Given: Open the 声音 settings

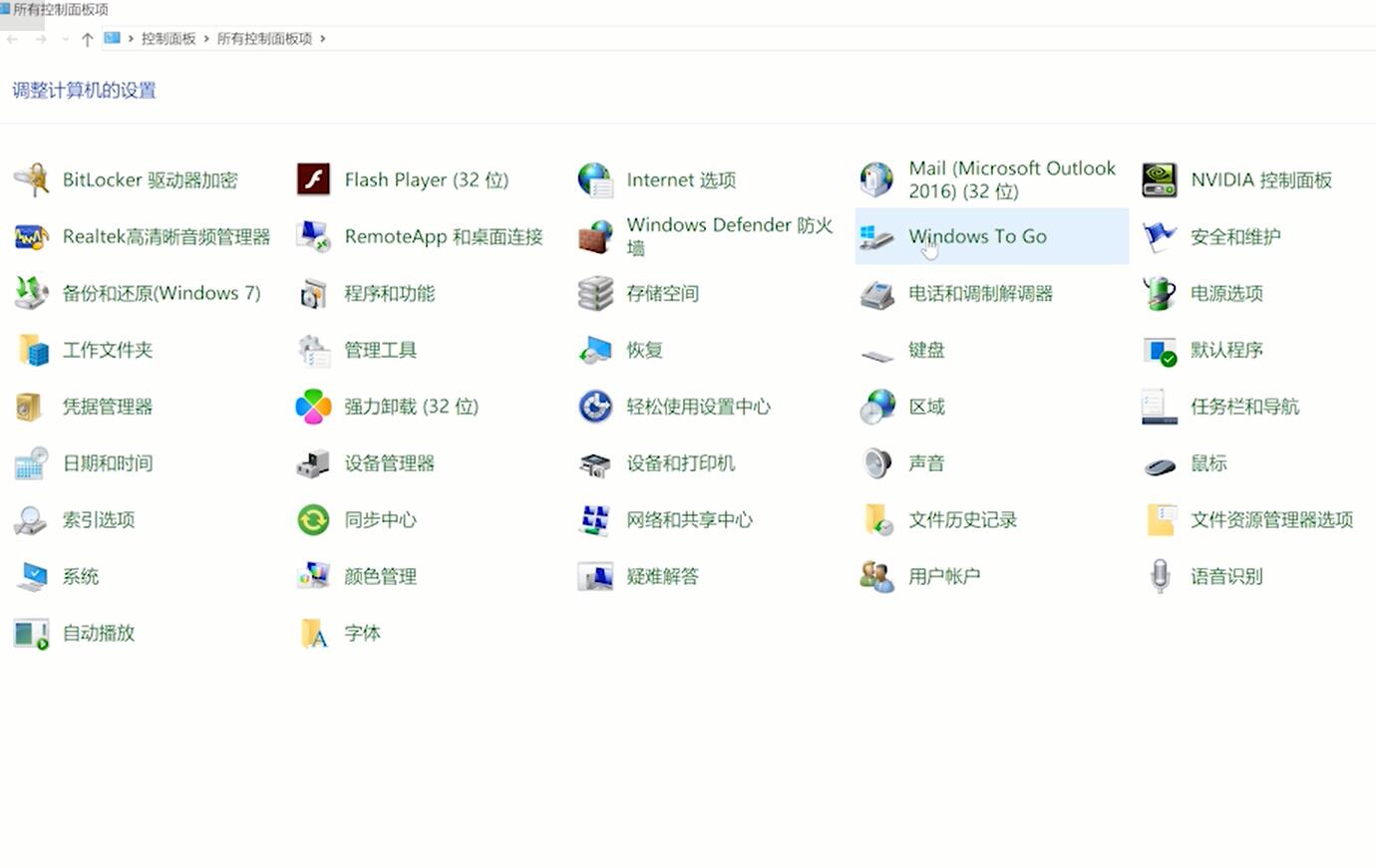Looking at the screenshot, I should coord(926,463).
